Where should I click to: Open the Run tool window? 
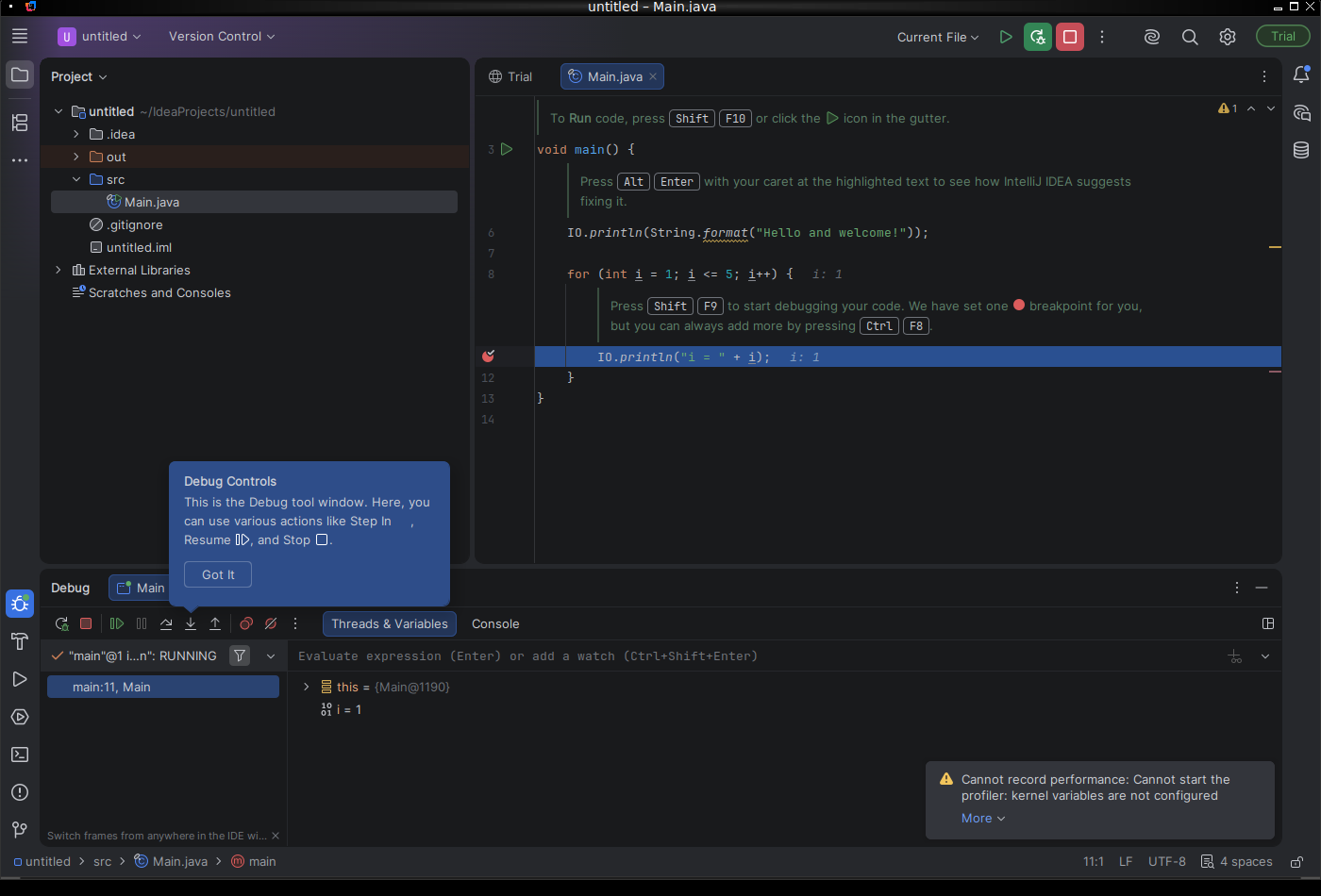coord(20,679)
